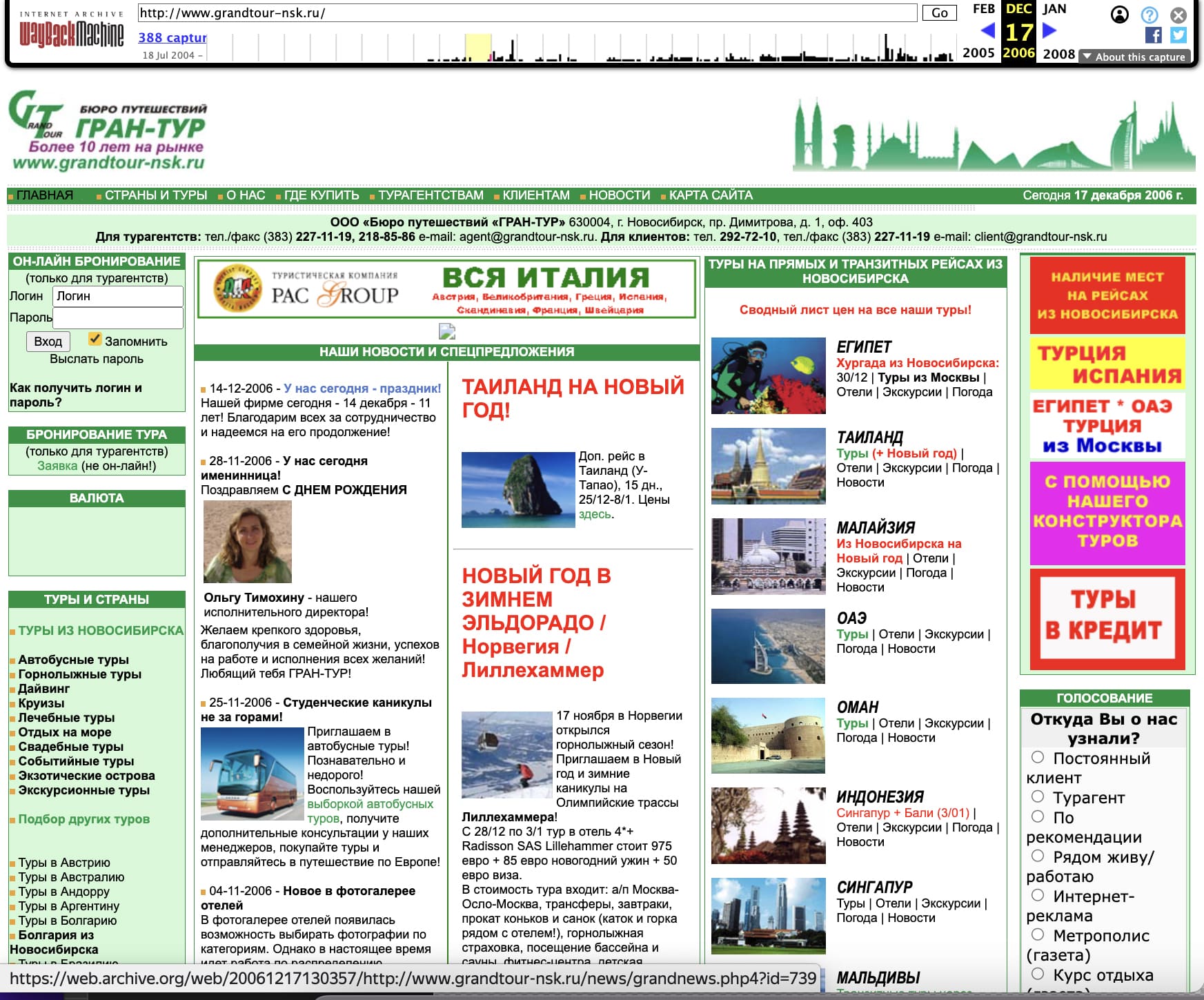The image size is (1204, 1000).
Task: Select Рядом живу/работаю poll option
Action: point(1038,856)
